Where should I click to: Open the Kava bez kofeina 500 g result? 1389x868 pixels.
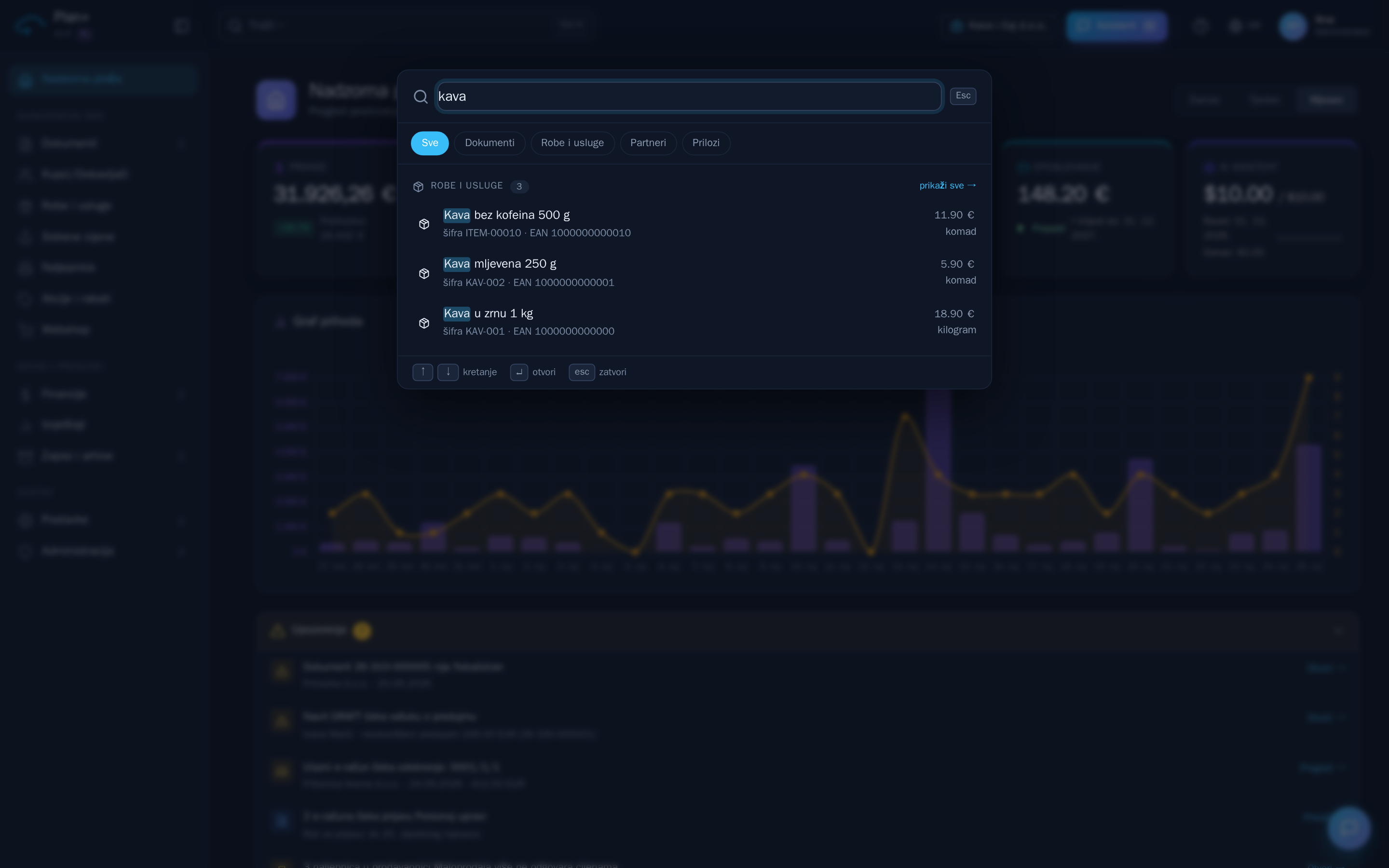[694, 223]
